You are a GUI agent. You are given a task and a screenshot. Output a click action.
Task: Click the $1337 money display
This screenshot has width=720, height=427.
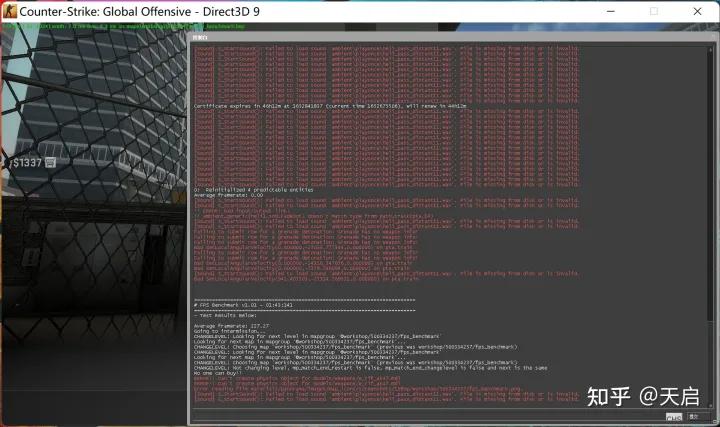click(x=27, y=163)
